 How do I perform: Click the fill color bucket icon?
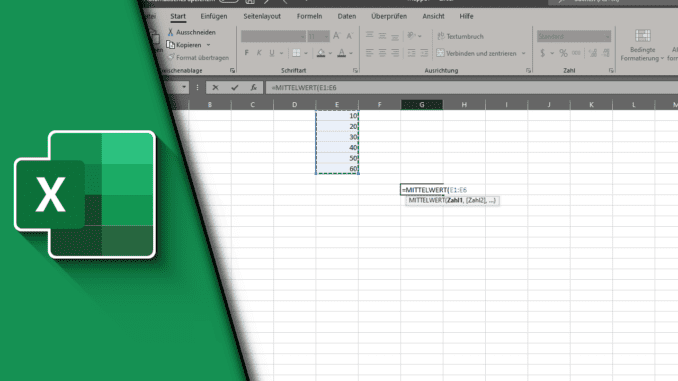click(x=321, y=53)
